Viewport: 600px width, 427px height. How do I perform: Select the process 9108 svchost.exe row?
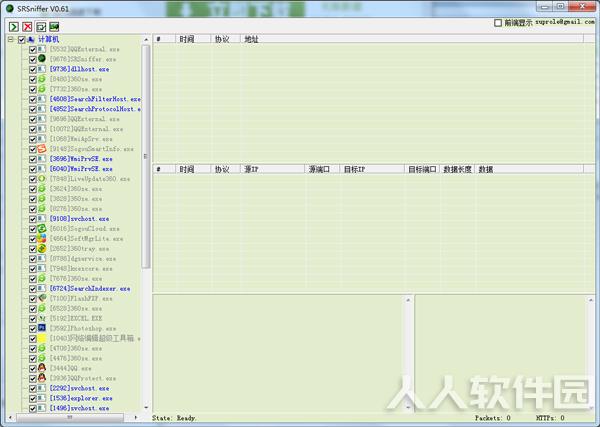[79, 219]
